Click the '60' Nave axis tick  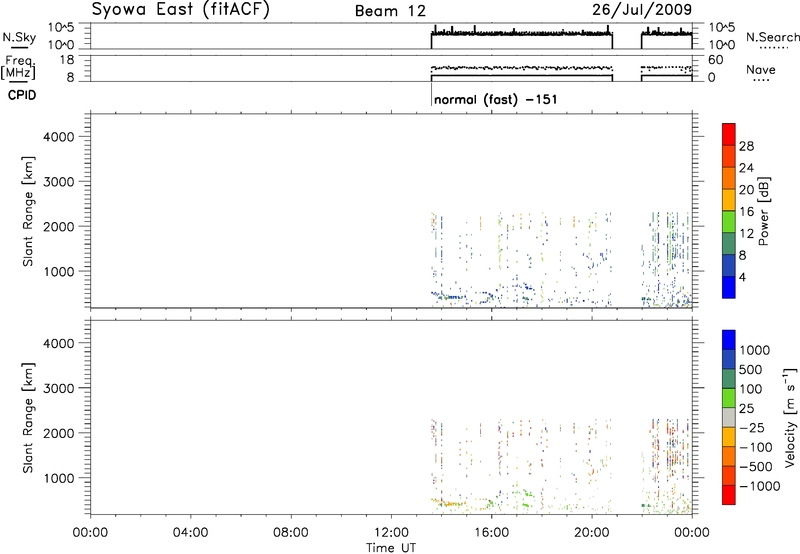[x=716, y=60]
